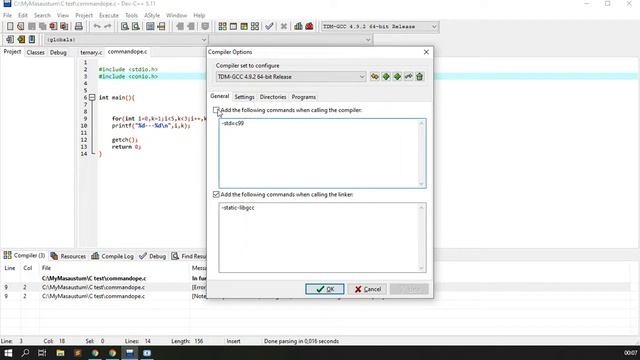Click the Goto function toolbar icon
Viewport: 640px width, 360px height.
pyautogui.click(x=150, y=27)
